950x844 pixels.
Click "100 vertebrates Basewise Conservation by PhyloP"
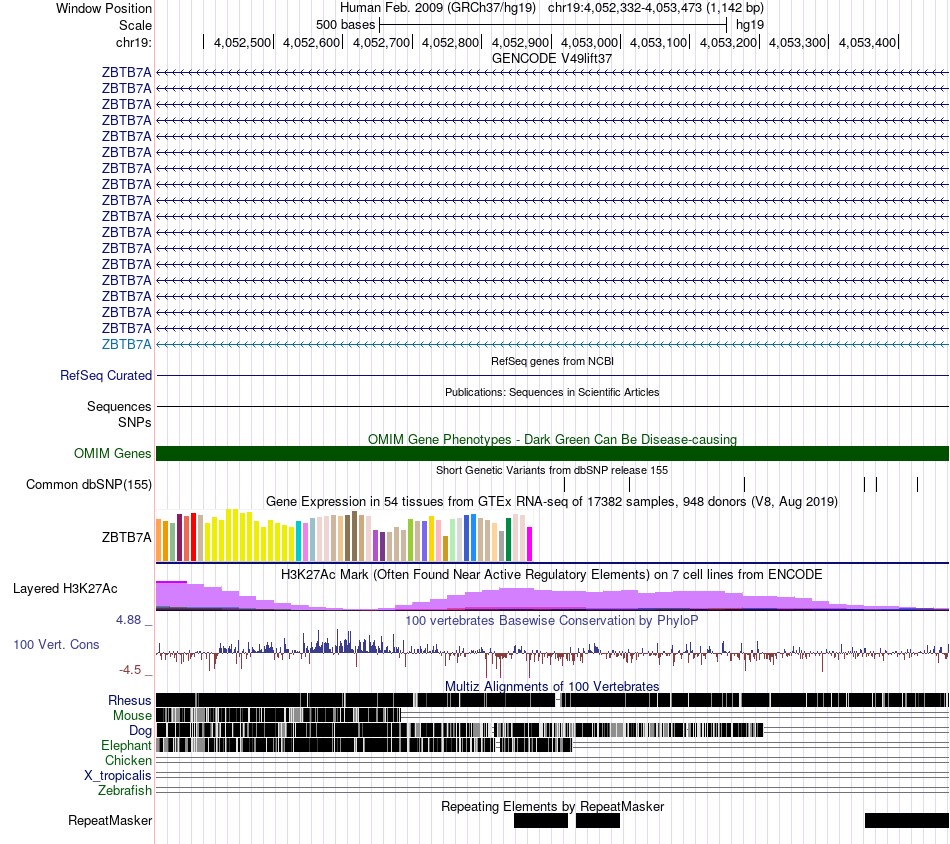click(552, 620)
